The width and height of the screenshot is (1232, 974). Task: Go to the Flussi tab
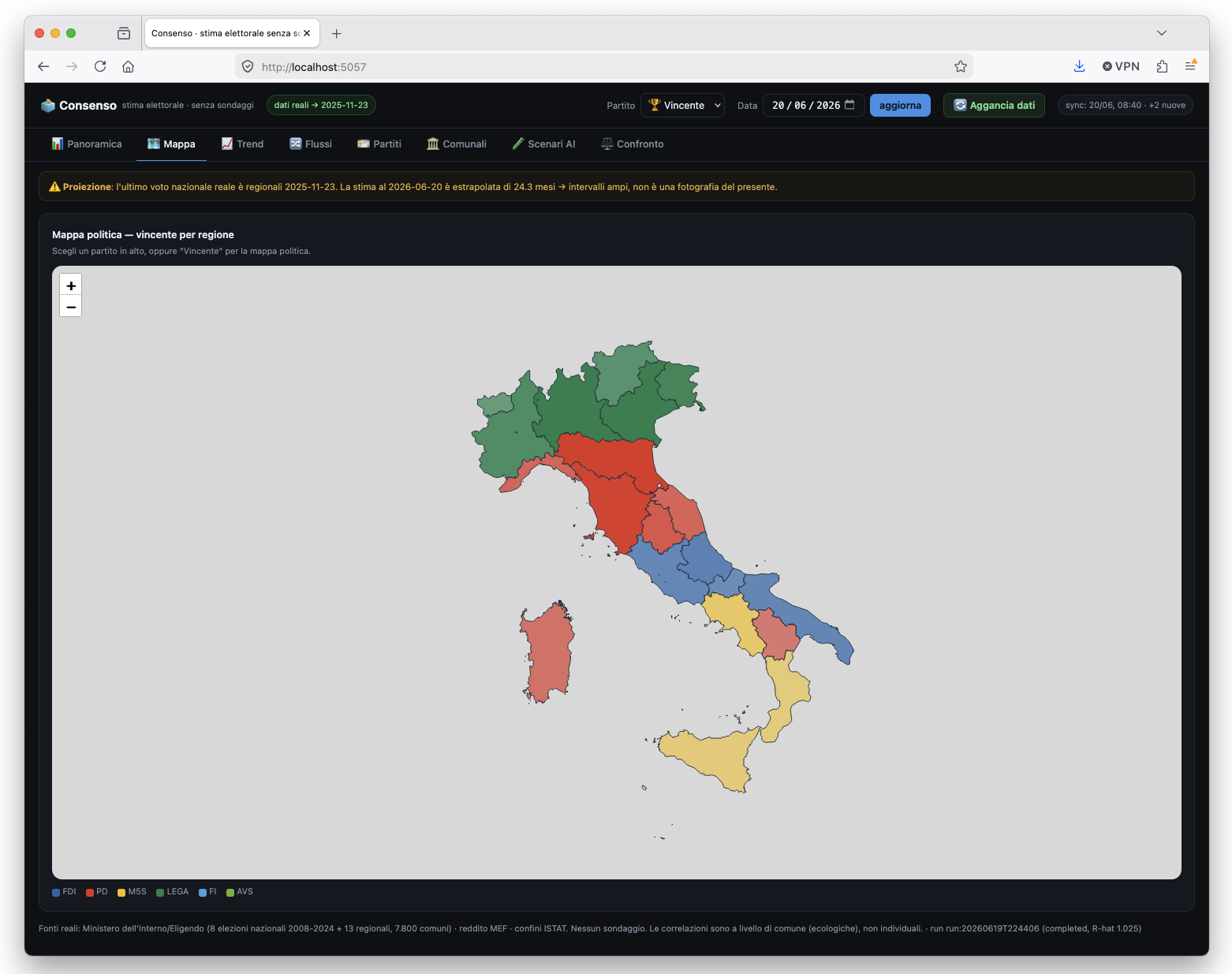click(311, 144)
